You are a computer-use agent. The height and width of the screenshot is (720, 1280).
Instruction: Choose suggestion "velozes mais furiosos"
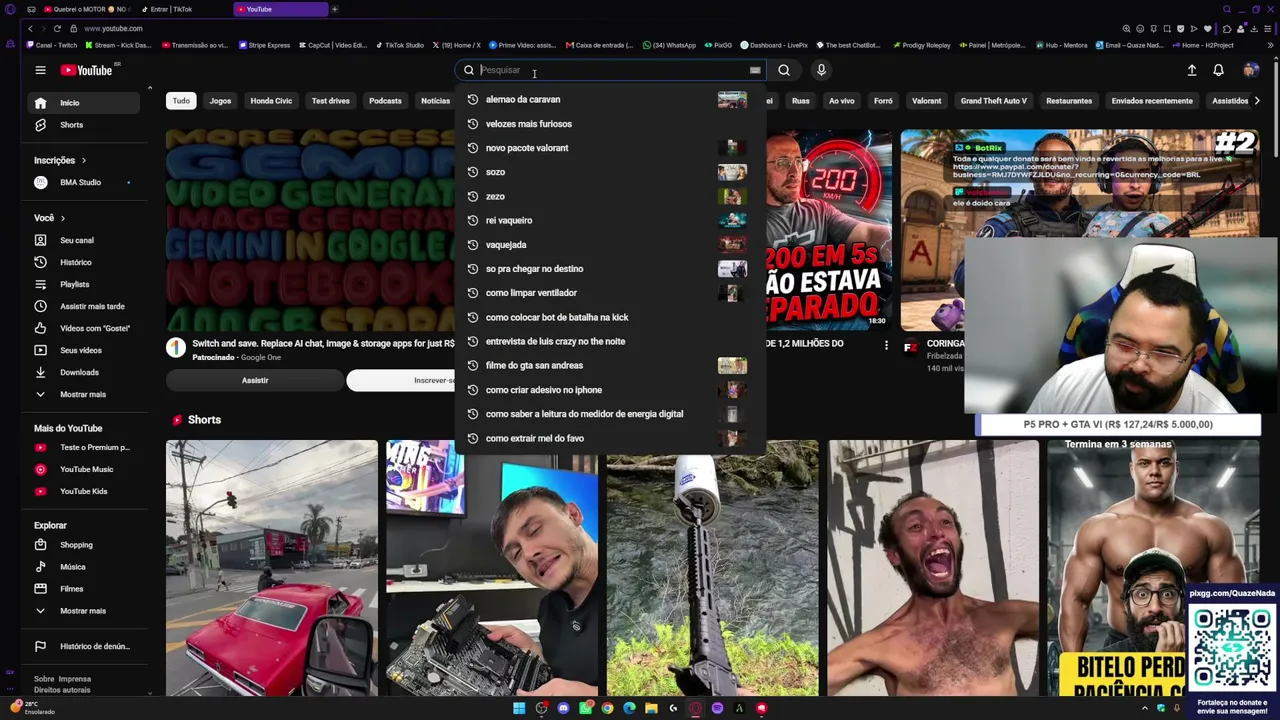click(x=610, y=124)
